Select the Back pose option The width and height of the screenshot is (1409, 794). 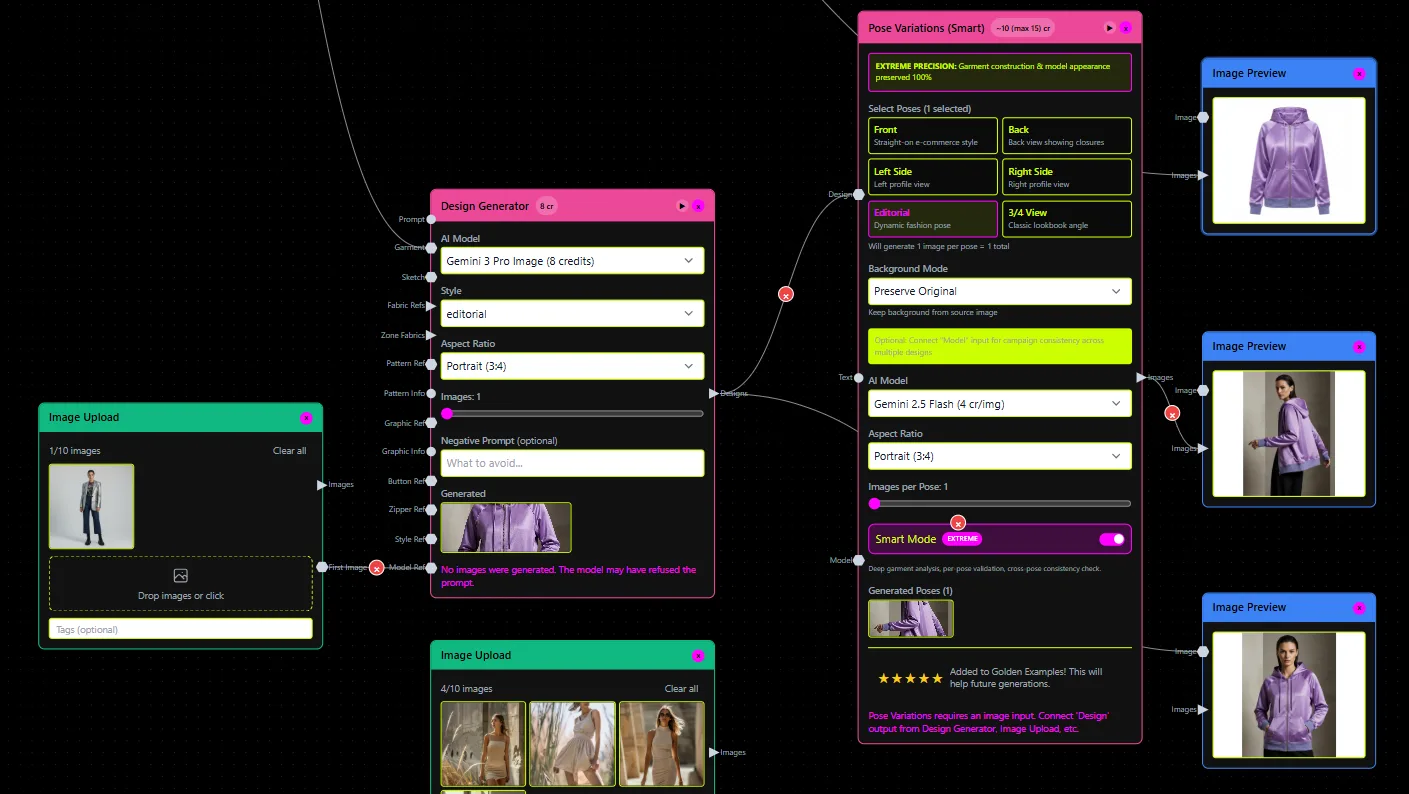1067,135
